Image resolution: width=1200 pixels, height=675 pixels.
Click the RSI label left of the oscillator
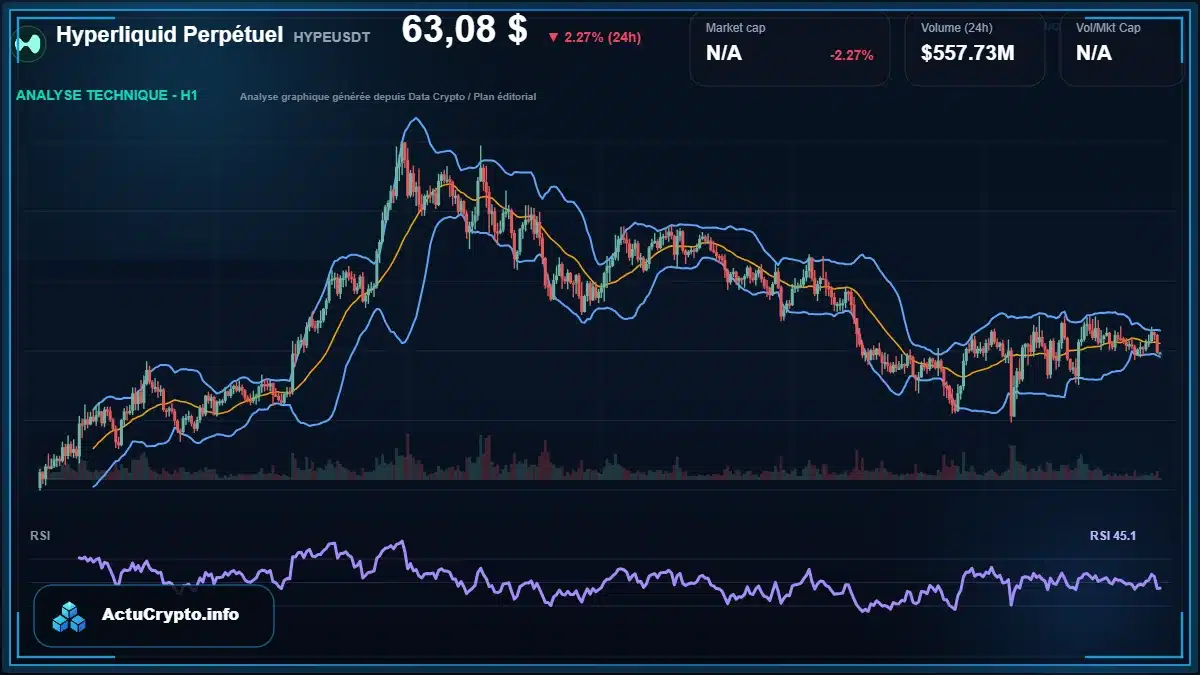pyautogui.click(x=40, y=536)
